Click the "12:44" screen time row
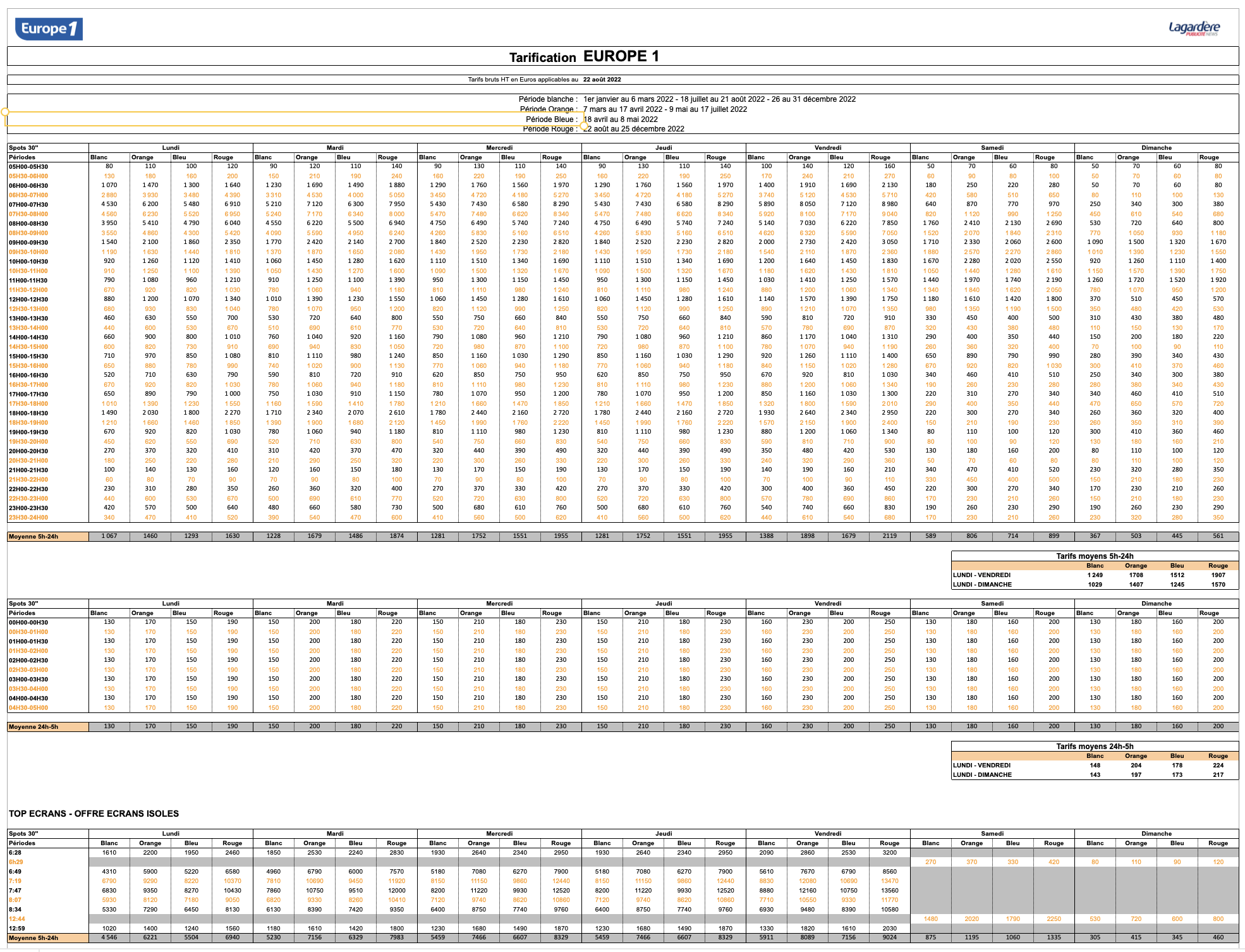This screenshot has width=1245, height=952. click(x=17, y=919)
